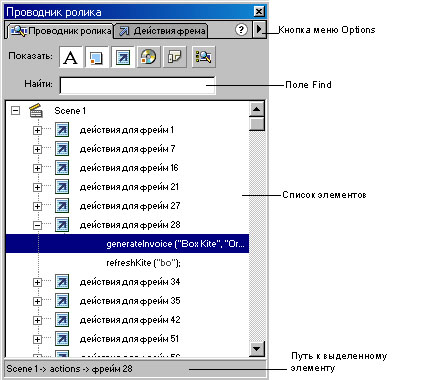Viewport: 425px width, 380px height.
Task: Click the Show Video, Sounds and Bitmaps icon
Action: (x=148, y=57)
